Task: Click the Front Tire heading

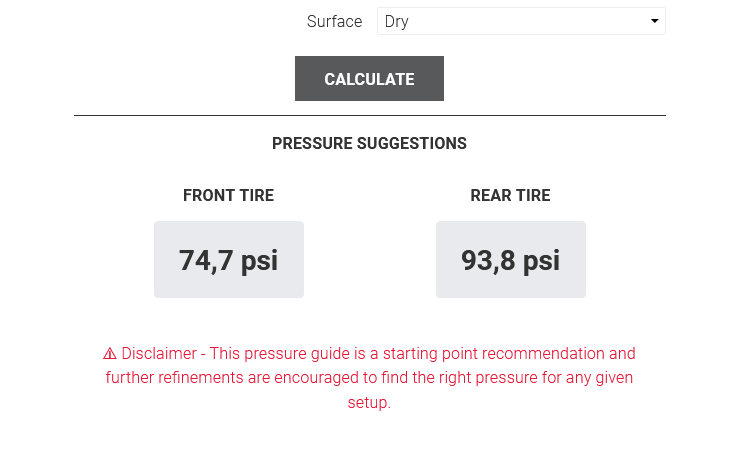Action: tap(228, 196)
